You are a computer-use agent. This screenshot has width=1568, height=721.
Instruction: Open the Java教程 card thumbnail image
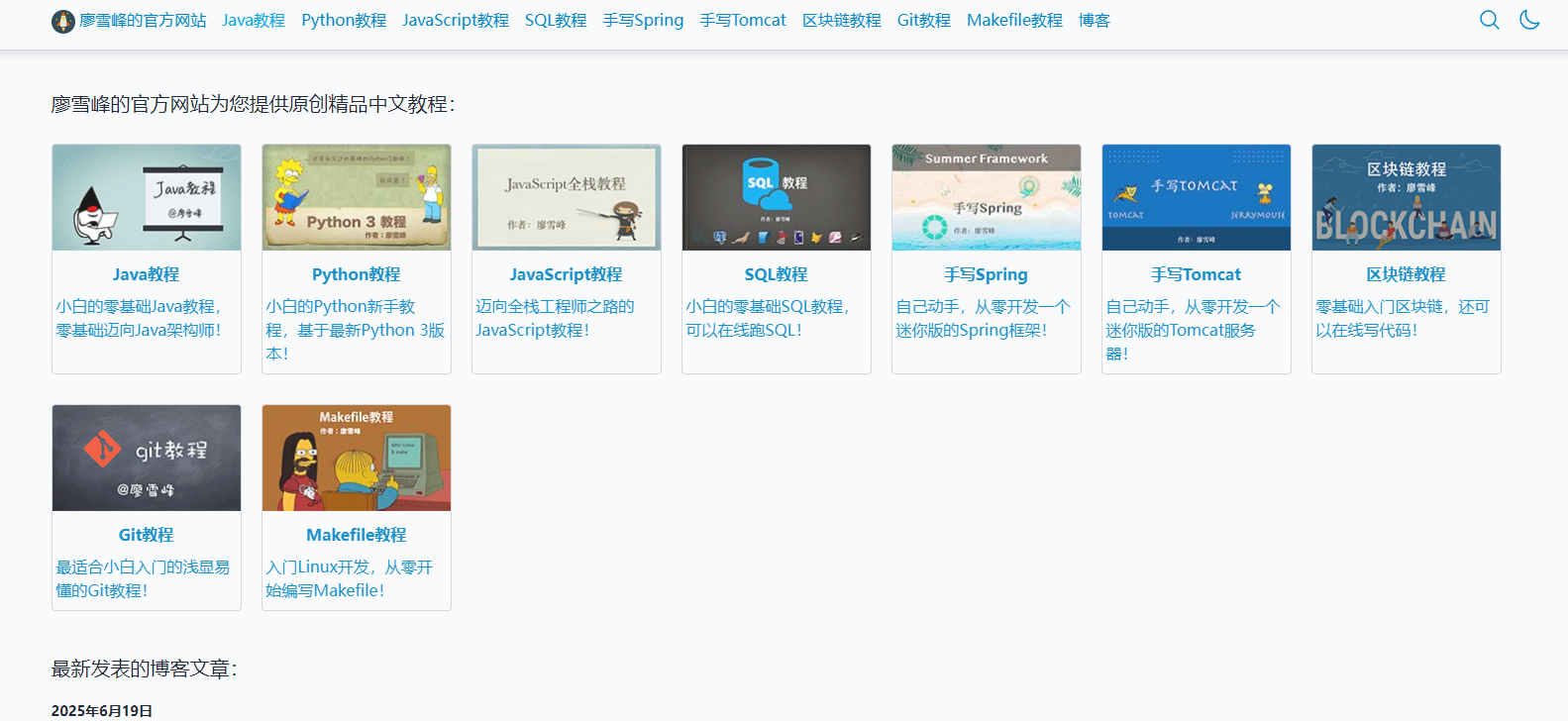coord(147,198)
